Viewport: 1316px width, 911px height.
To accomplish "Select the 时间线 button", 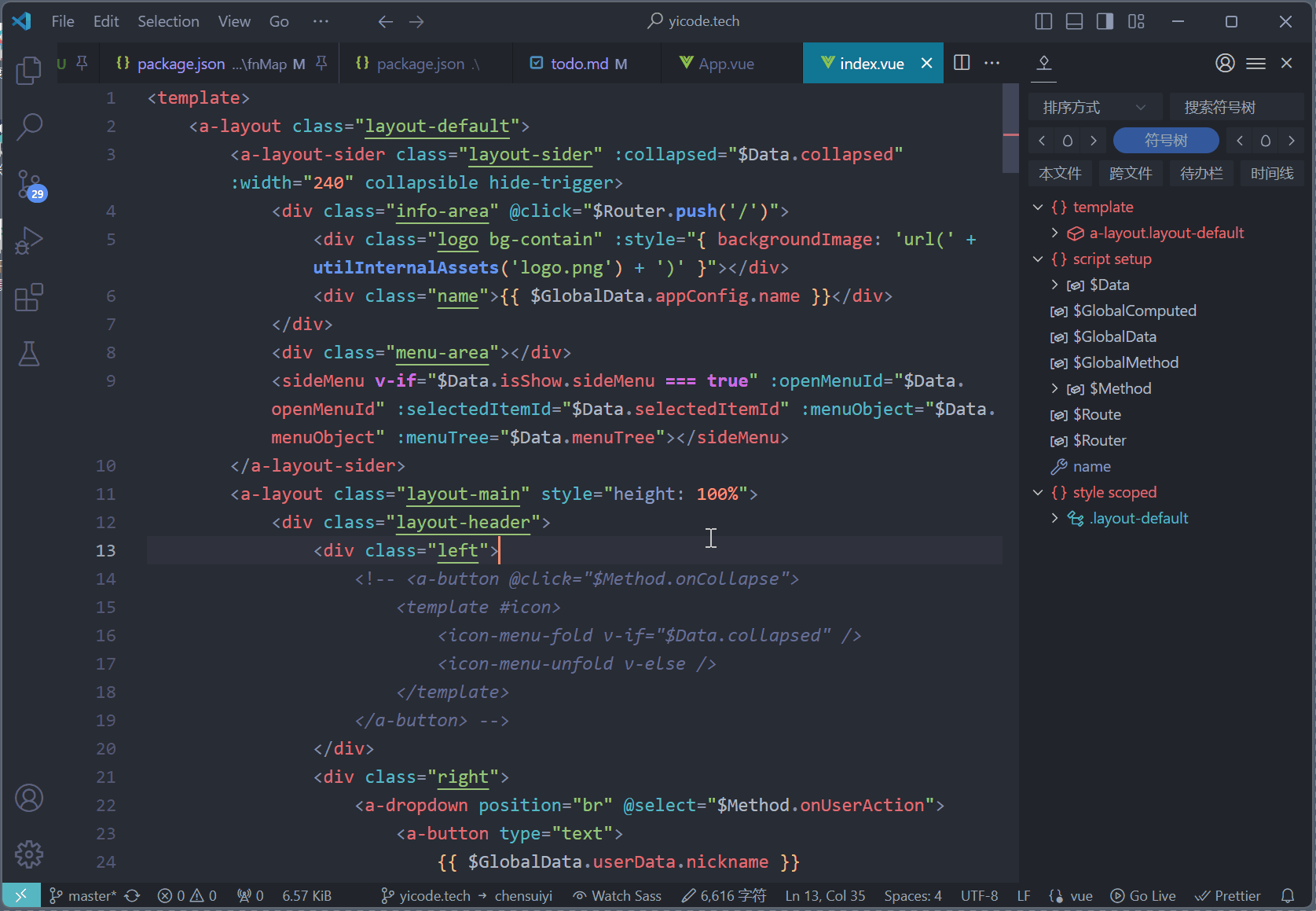I will 1272,174.
